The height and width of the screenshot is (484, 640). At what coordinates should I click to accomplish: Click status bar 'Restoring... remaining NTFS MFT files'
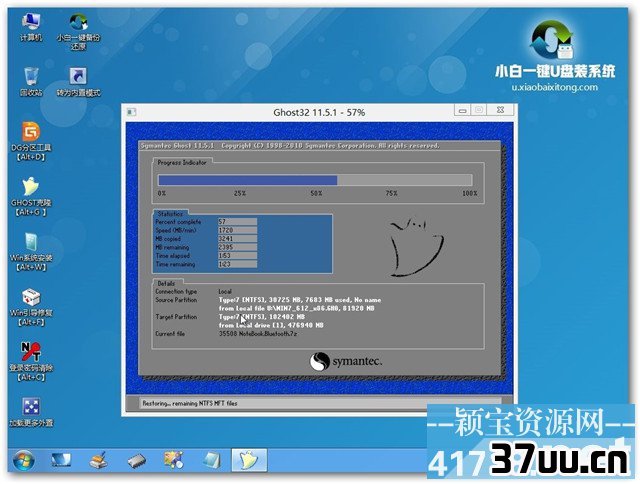(x=190, y=403)
